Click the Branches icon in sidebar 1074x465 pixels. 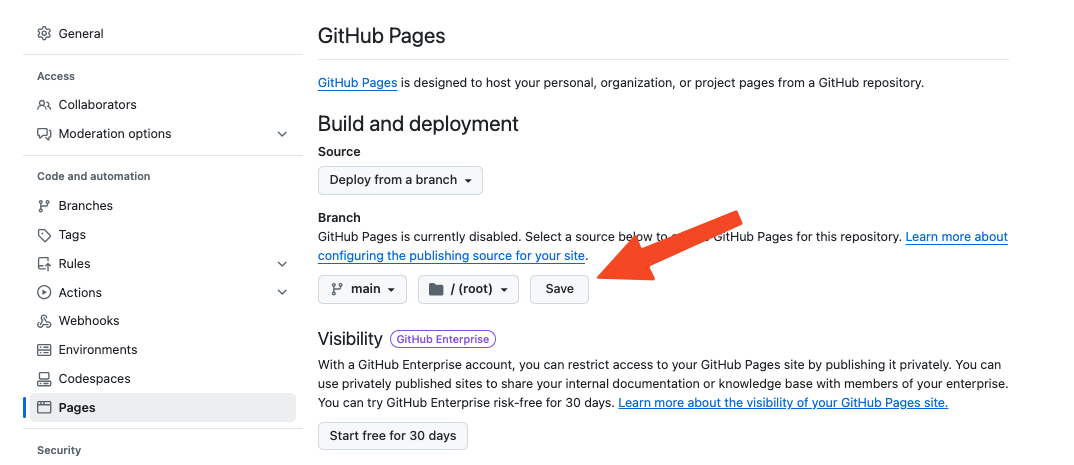44,206
